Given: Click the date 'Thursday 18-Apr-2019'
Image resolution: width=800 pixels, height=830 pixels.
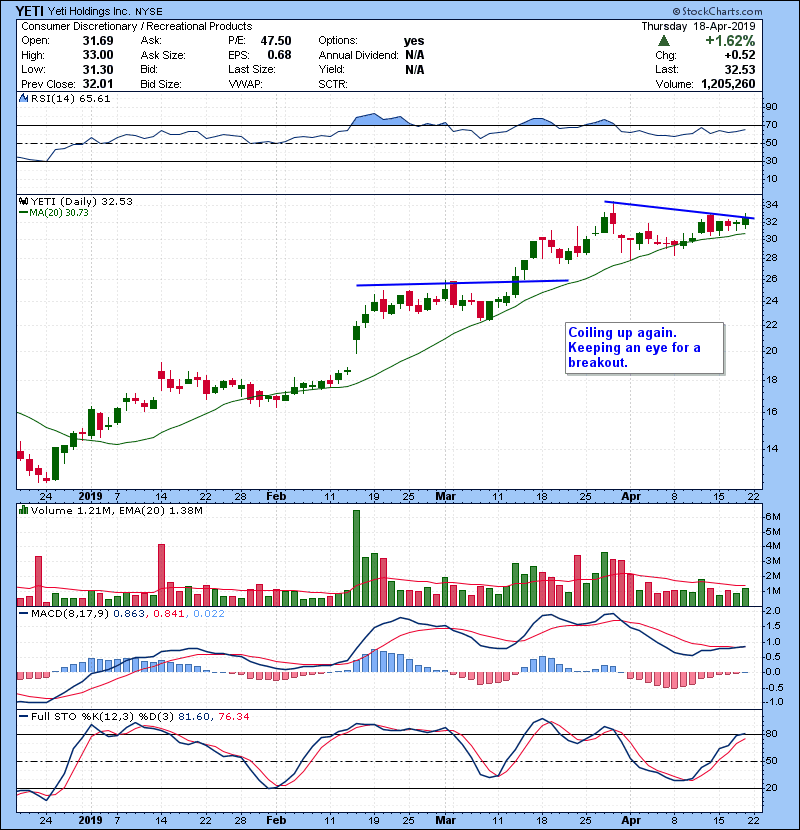Looking at the screenshot, I should [x=698, y=26].
